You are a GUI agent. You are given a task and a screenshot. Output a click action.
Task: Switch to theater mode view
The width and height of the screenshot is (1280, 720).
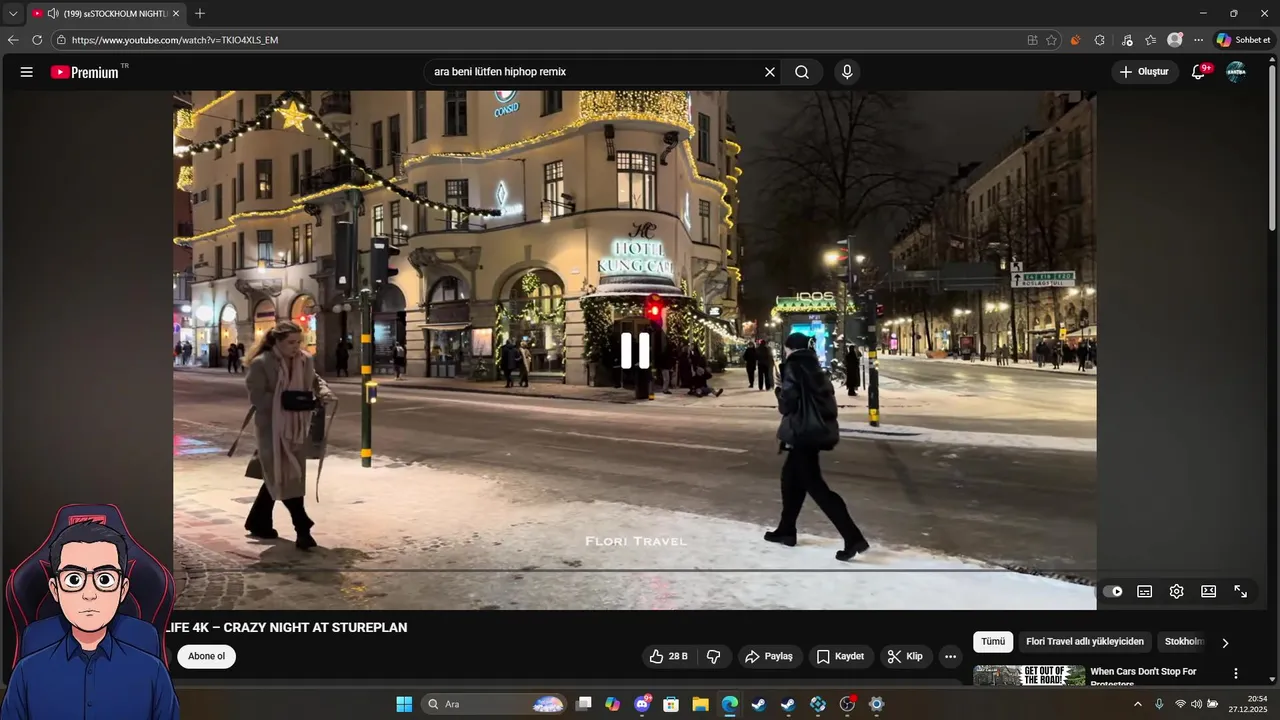click(x=1209, y=591)
